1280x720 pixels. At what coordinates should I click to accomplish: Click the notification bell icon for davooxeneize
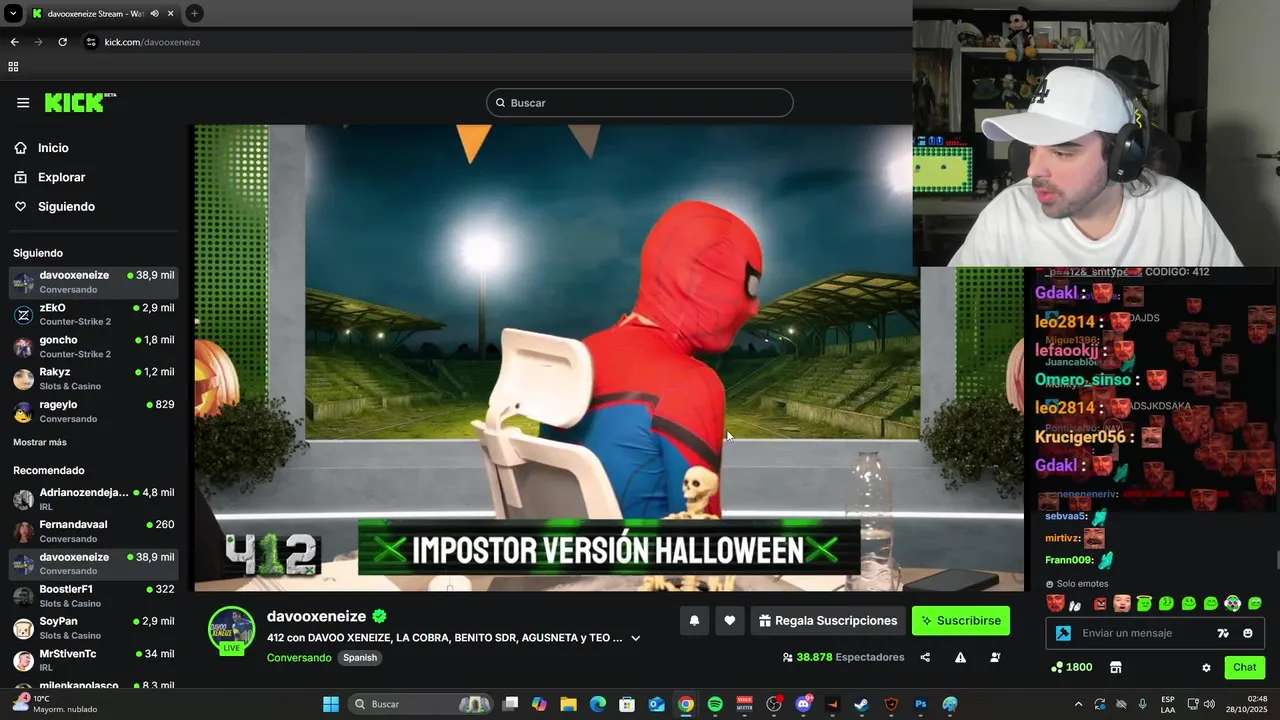click(694, 621)
